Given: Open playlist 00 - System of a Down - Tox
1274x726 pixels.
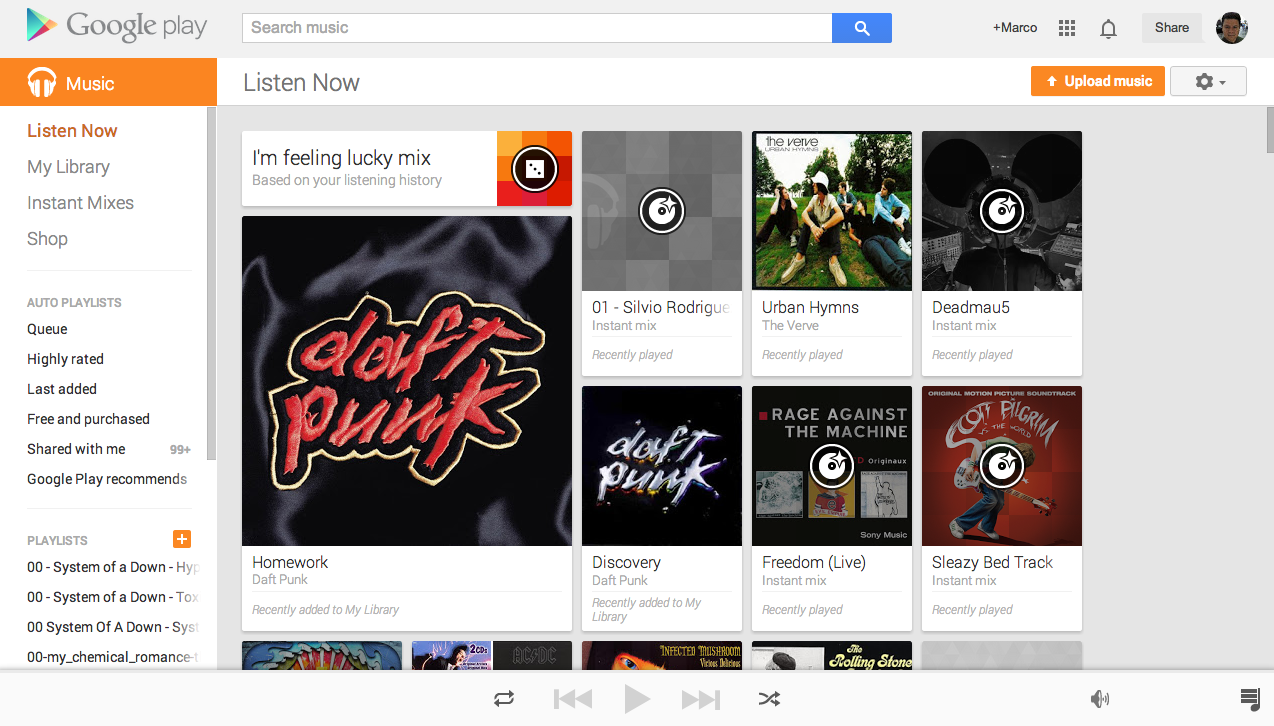Looking at the screenshot, I should (113, 597).
